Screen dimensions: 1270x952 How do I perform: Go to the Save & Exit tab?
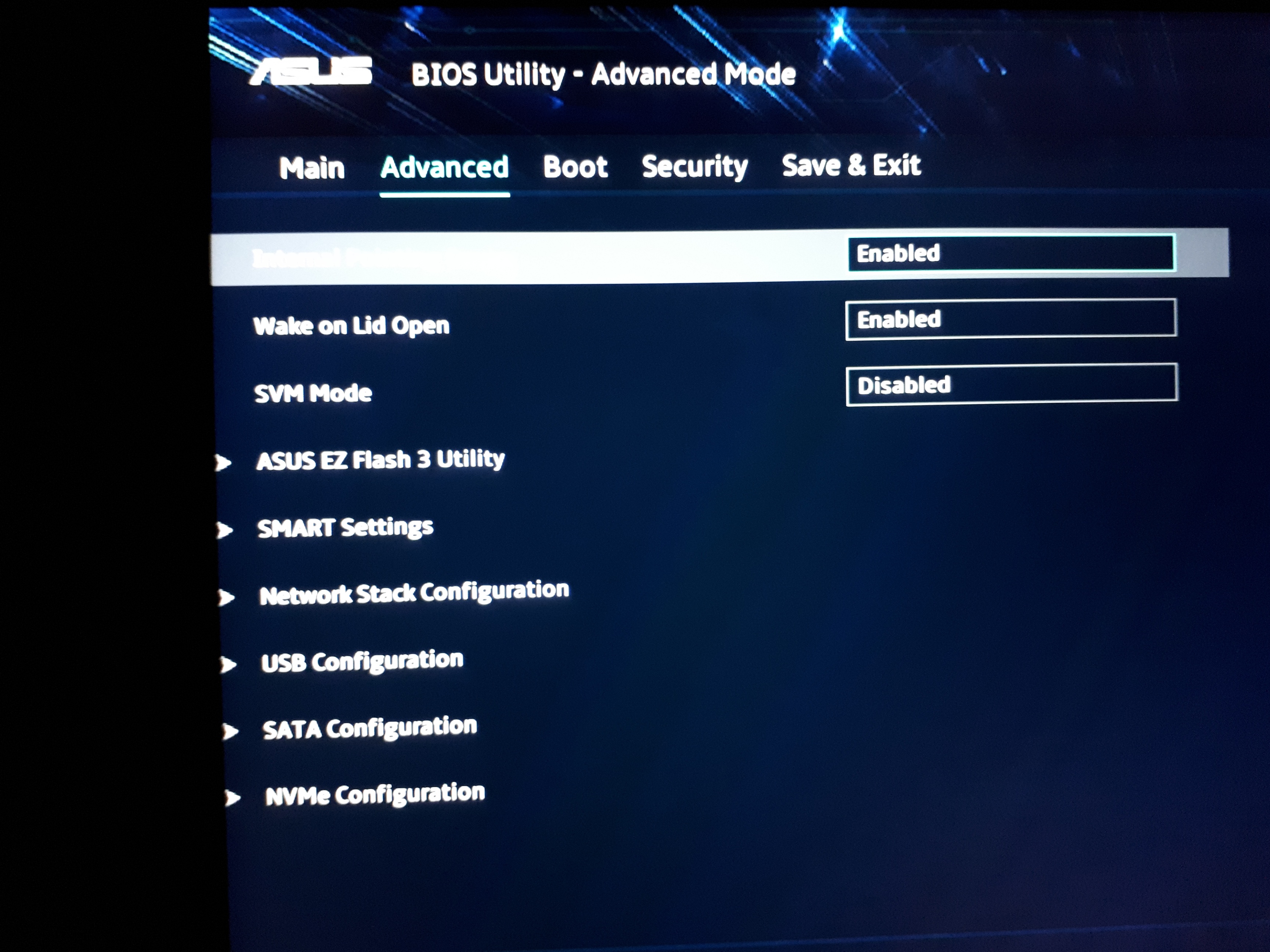point(851,165)
